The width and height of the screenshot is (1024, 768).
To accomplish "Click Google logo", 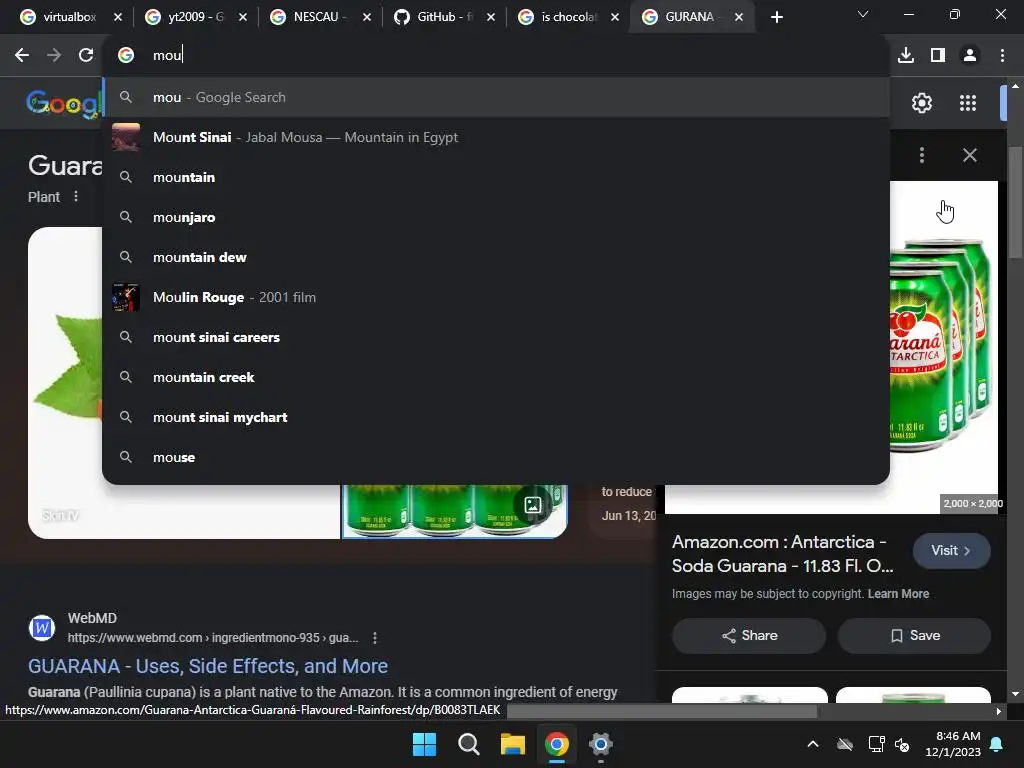I will [x=64, y=103].
